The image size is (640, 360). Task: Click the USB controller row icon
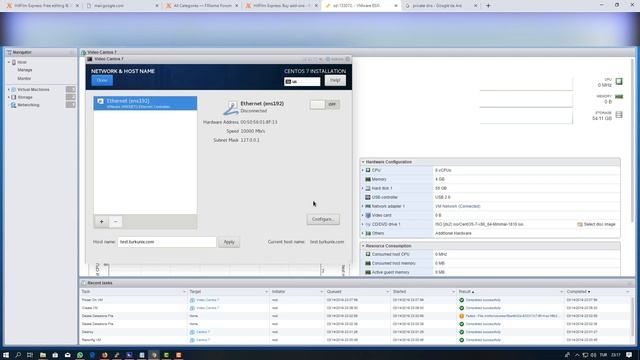click(x=368, y=197)
